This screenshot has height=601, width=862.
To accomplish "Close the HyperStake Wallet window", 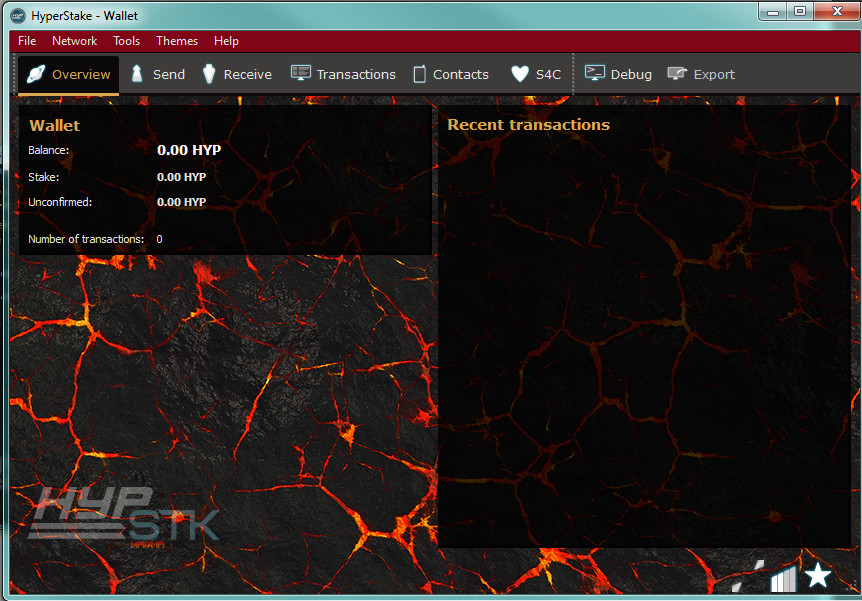I will [837, 12].
